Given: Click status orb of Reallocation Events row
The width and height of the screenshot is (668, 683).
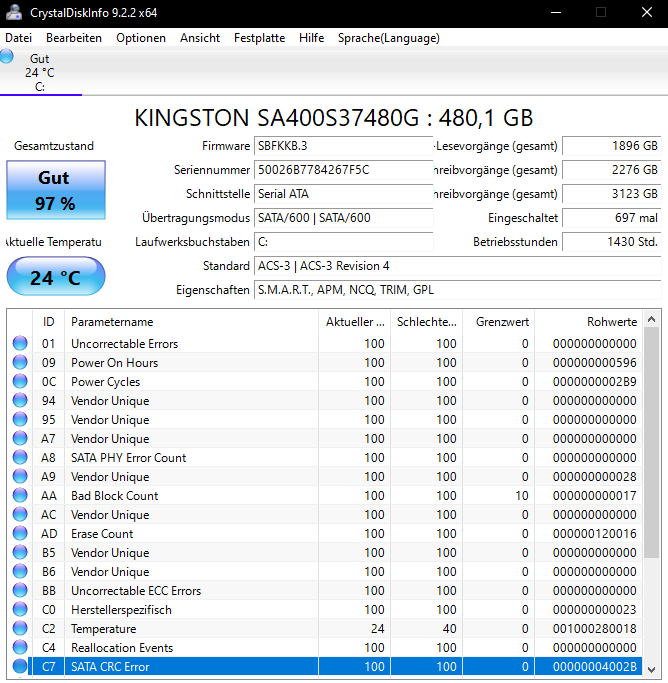Looking at the screenshot, I should [20, 647].
